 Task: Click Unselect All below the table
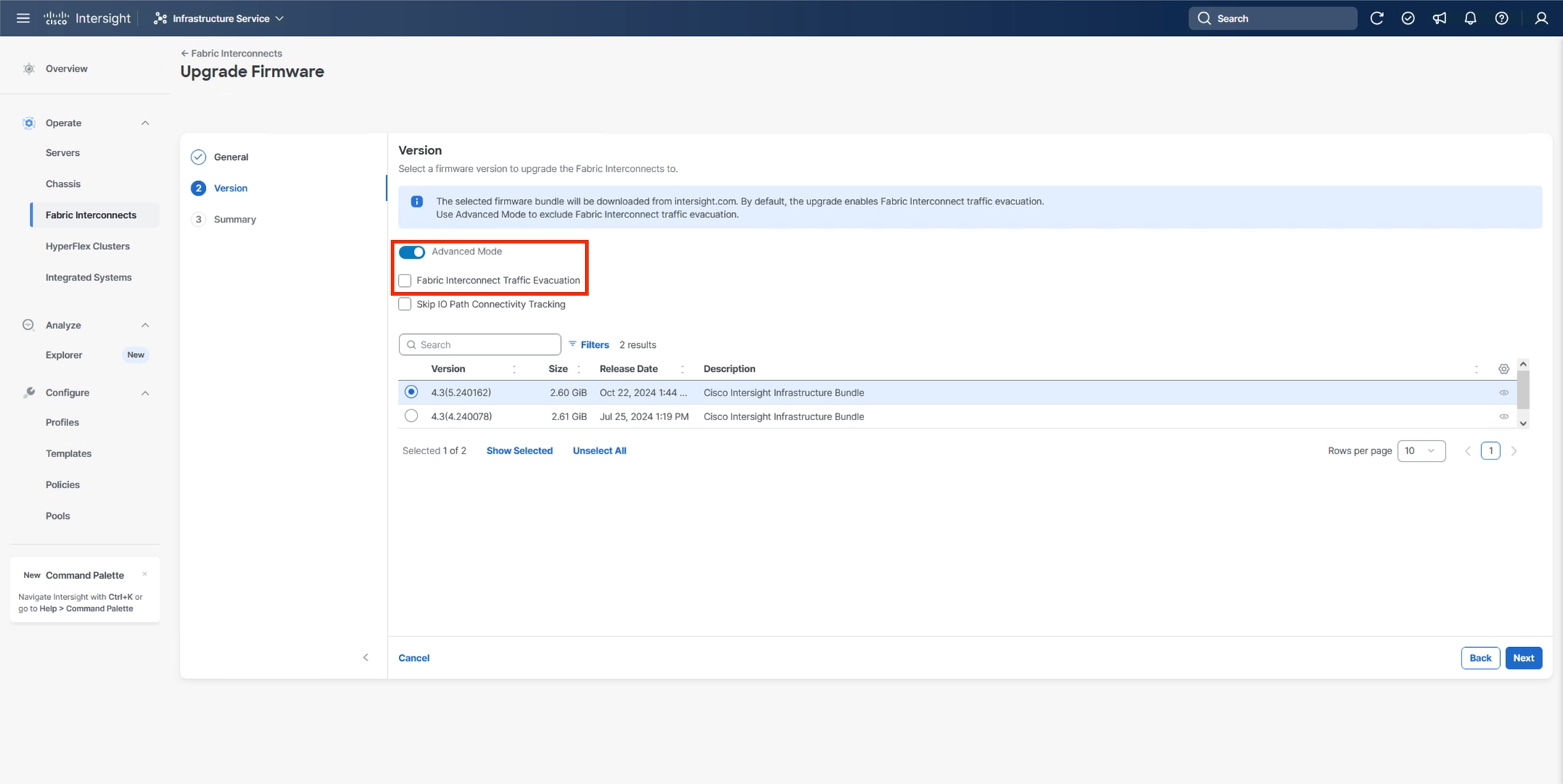point(599,450)
